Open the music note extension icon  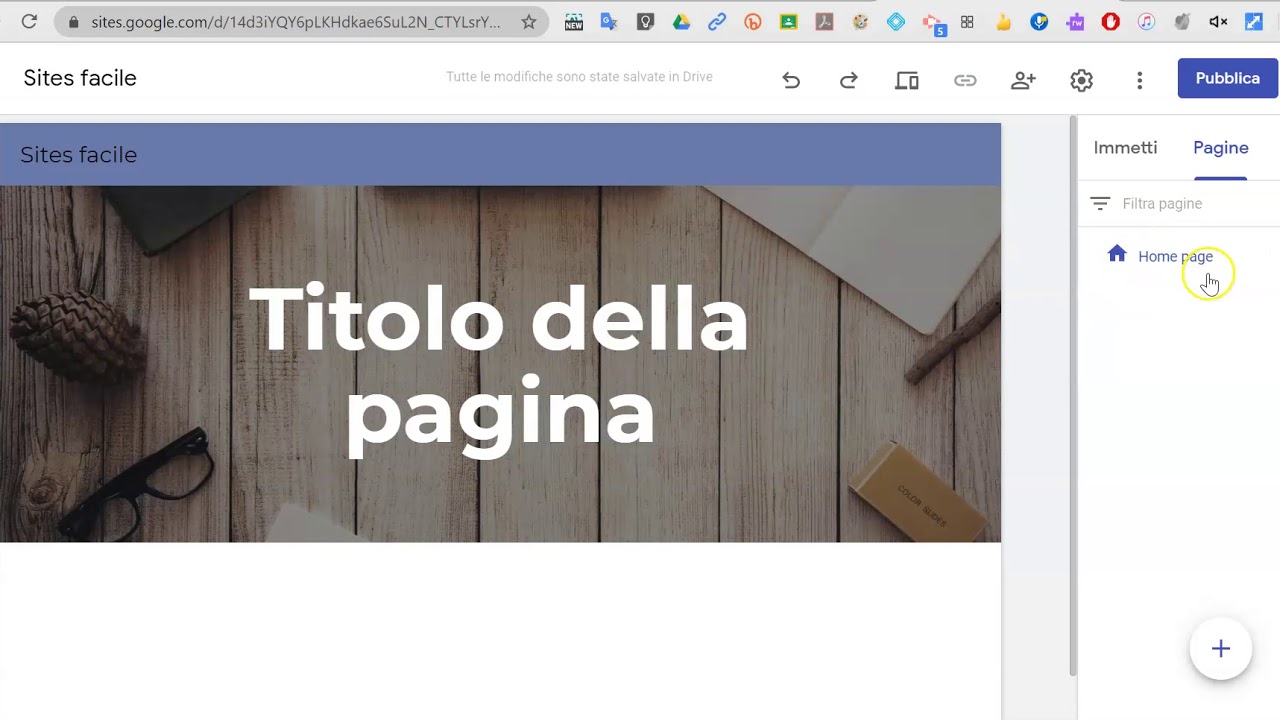pos(1146,21)
